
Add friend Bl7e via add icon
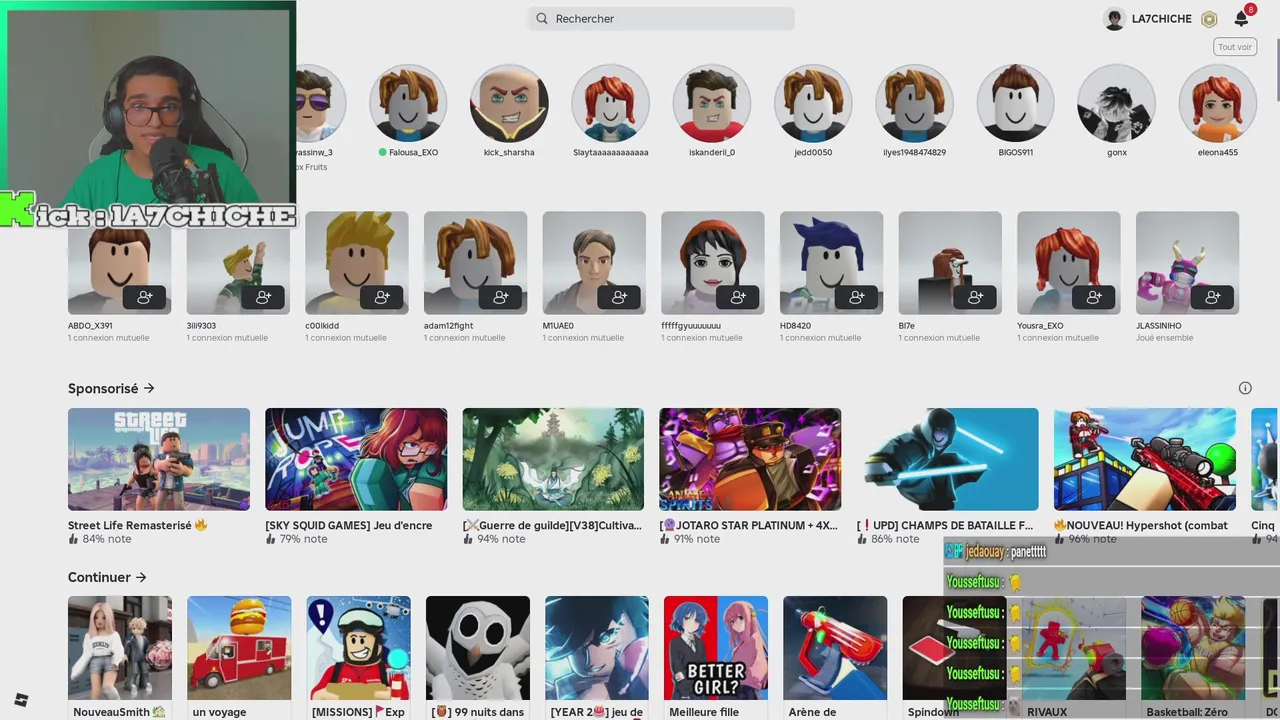click(x=976, y=297)
